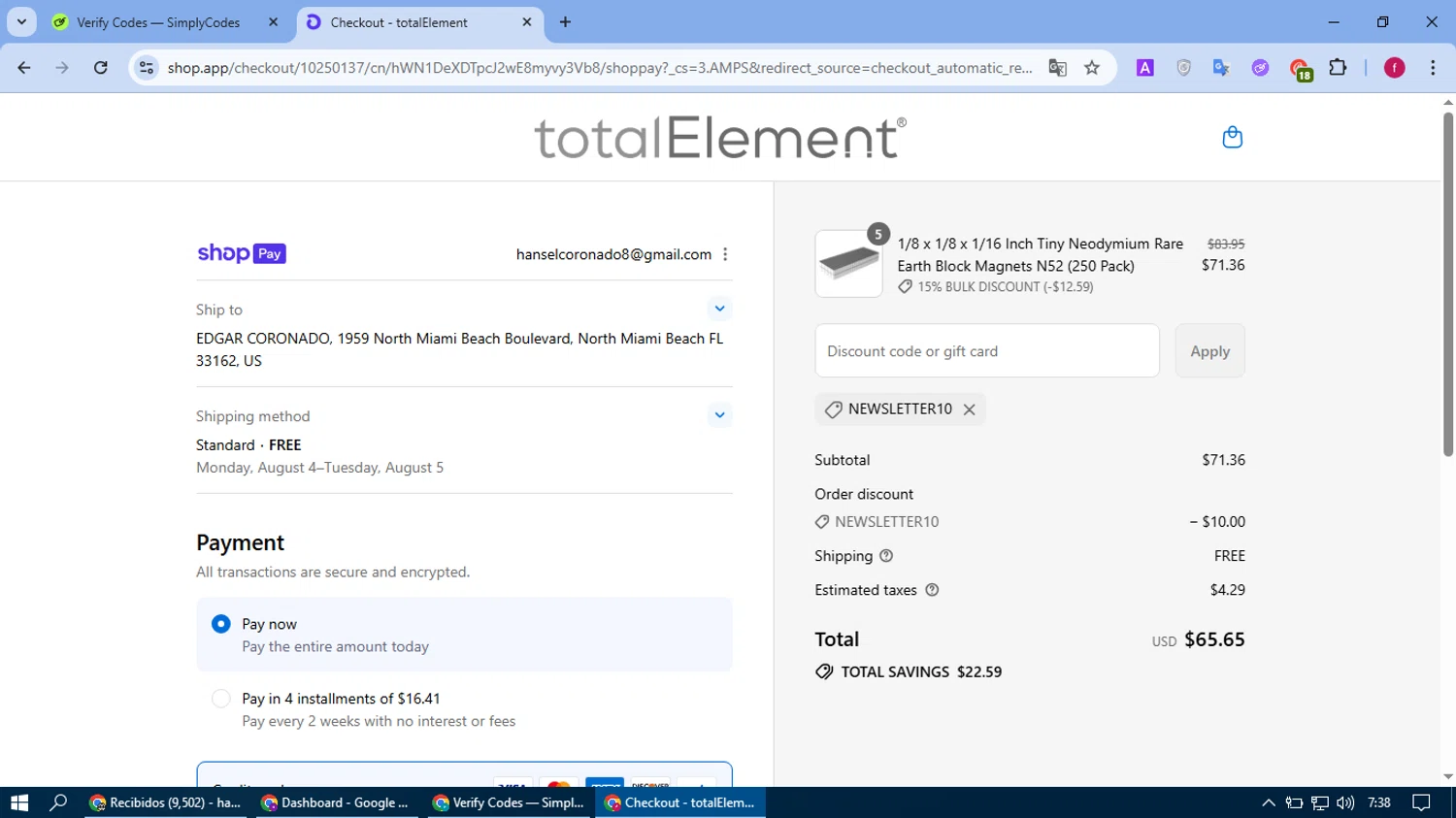This screenshot has width=1456, height=818.
Task: Show shipping info help icon
Action: tap(886, 556)
